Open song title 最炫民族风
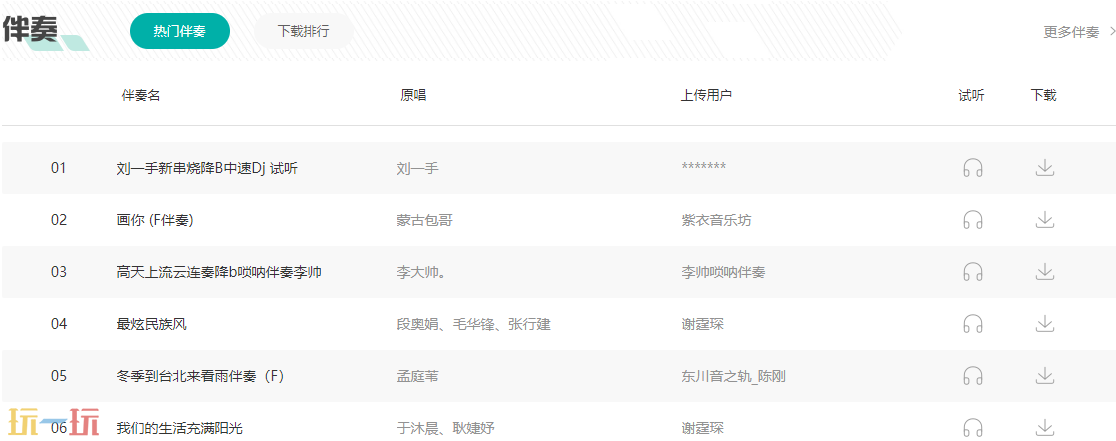 152,324
